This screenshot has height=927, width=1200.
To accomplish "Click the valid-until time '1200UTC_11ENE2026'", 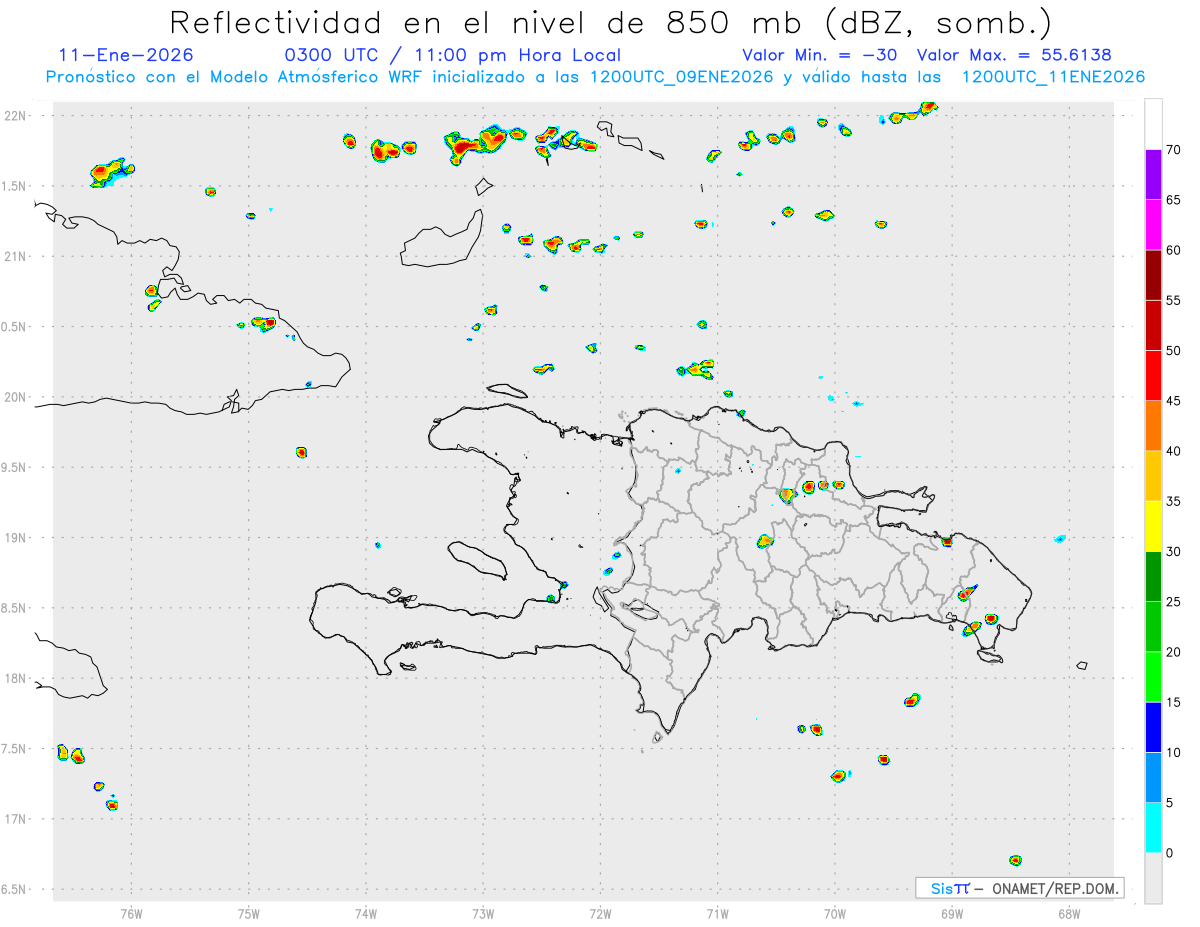I will point(1053,77).
